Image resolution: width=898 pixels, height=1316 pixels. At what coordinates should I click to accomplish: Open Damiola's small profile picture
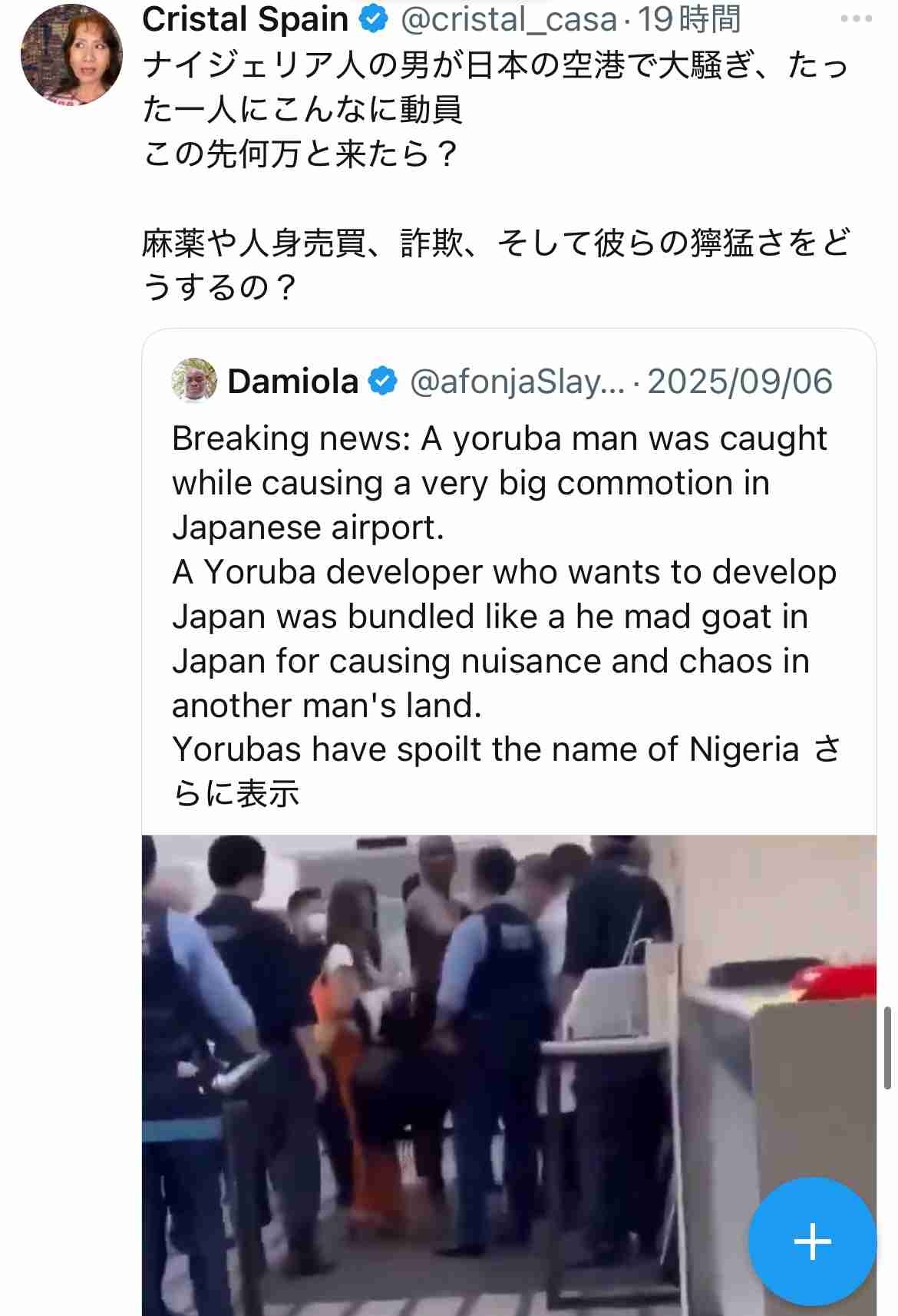coord(194,380)
